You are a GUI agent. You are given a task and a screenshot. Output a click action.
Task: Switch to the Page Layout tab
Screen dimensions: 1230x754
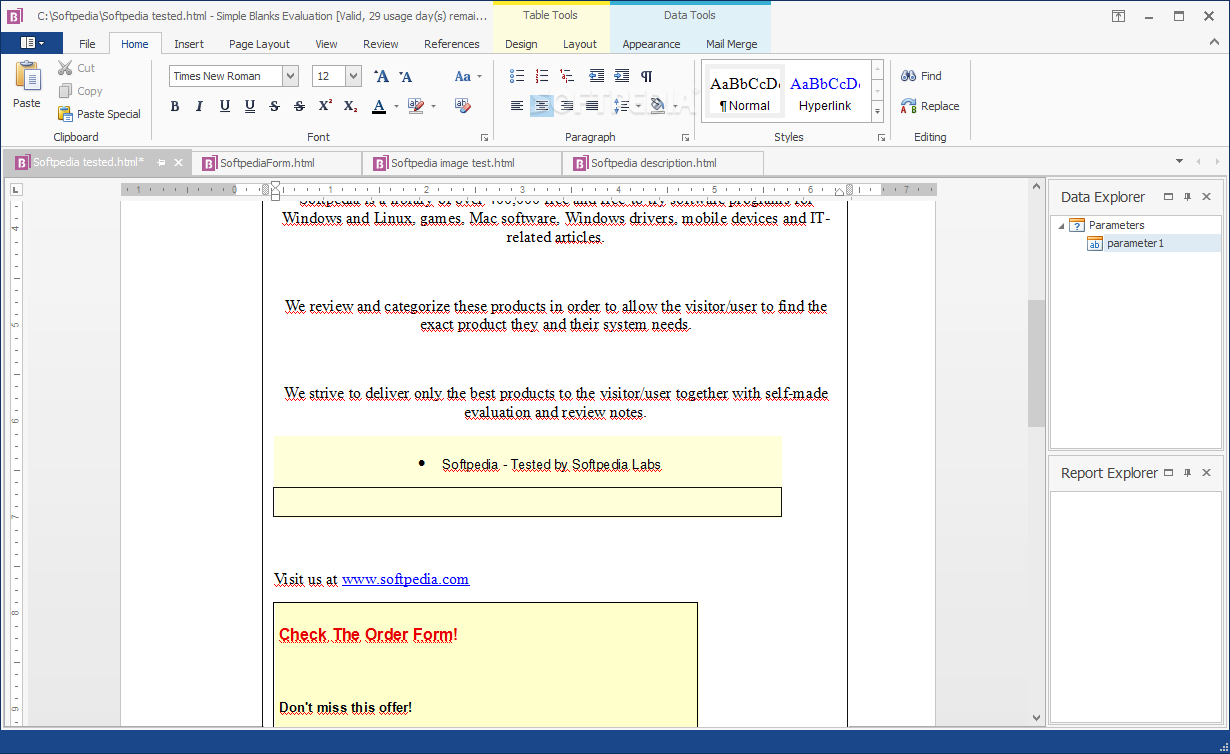tap(259, 44)
